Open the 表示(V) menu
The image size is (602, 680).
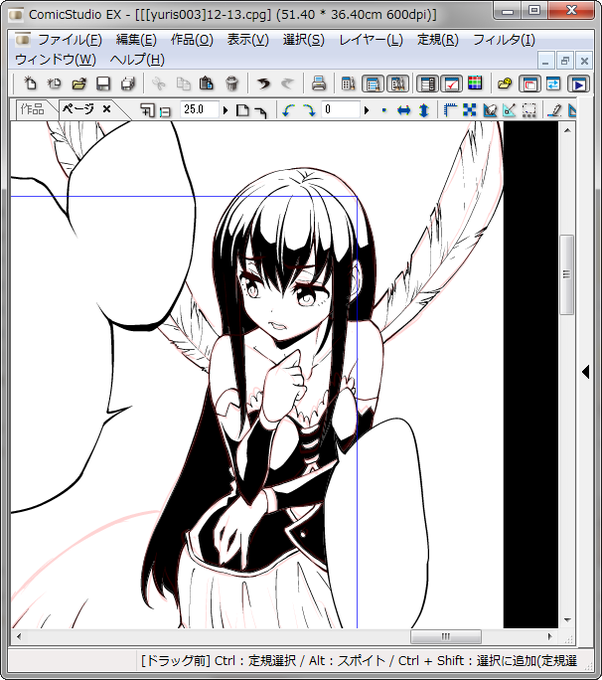click(248, 40)
